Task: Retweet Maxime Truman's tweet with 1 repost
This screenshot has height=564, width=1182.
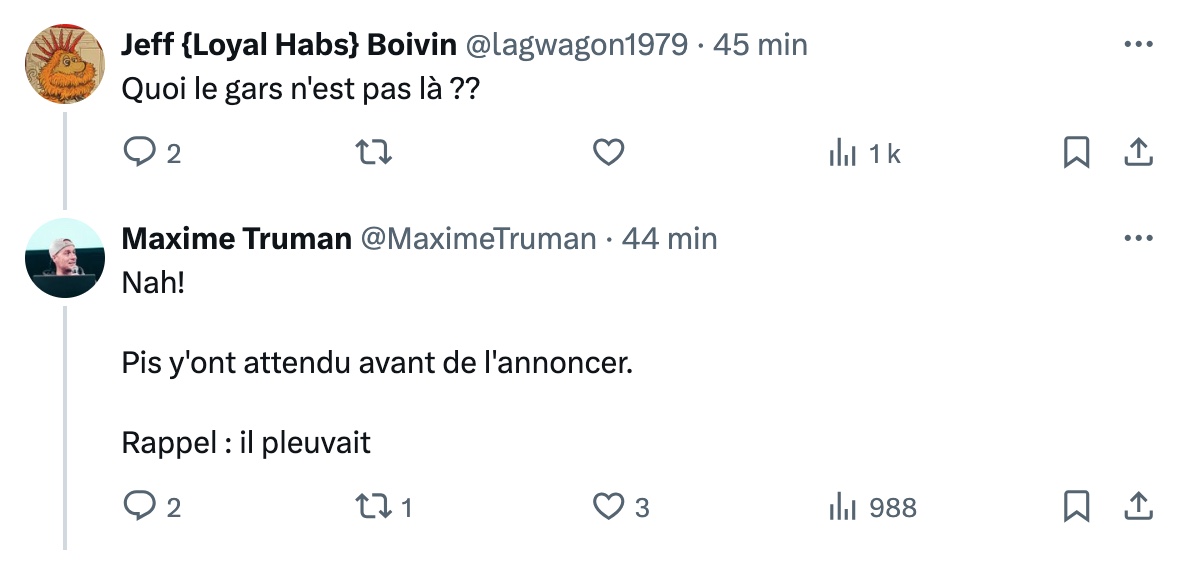Action: [x=384, y=507]
